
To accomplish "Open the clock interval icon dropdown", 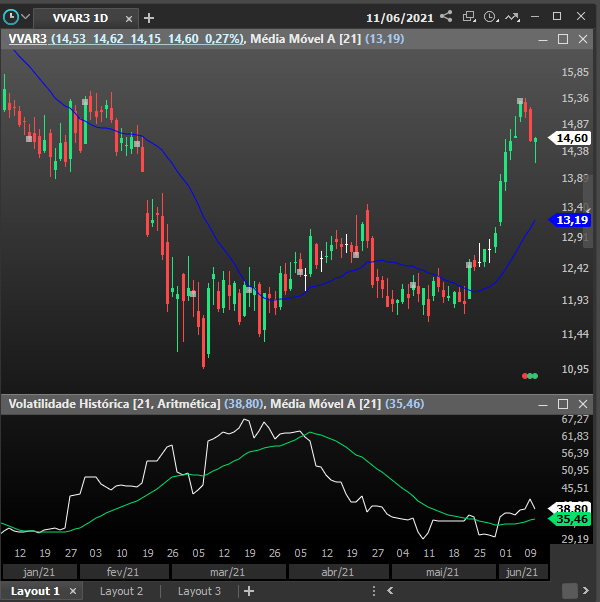I will [x=491, y=17].
